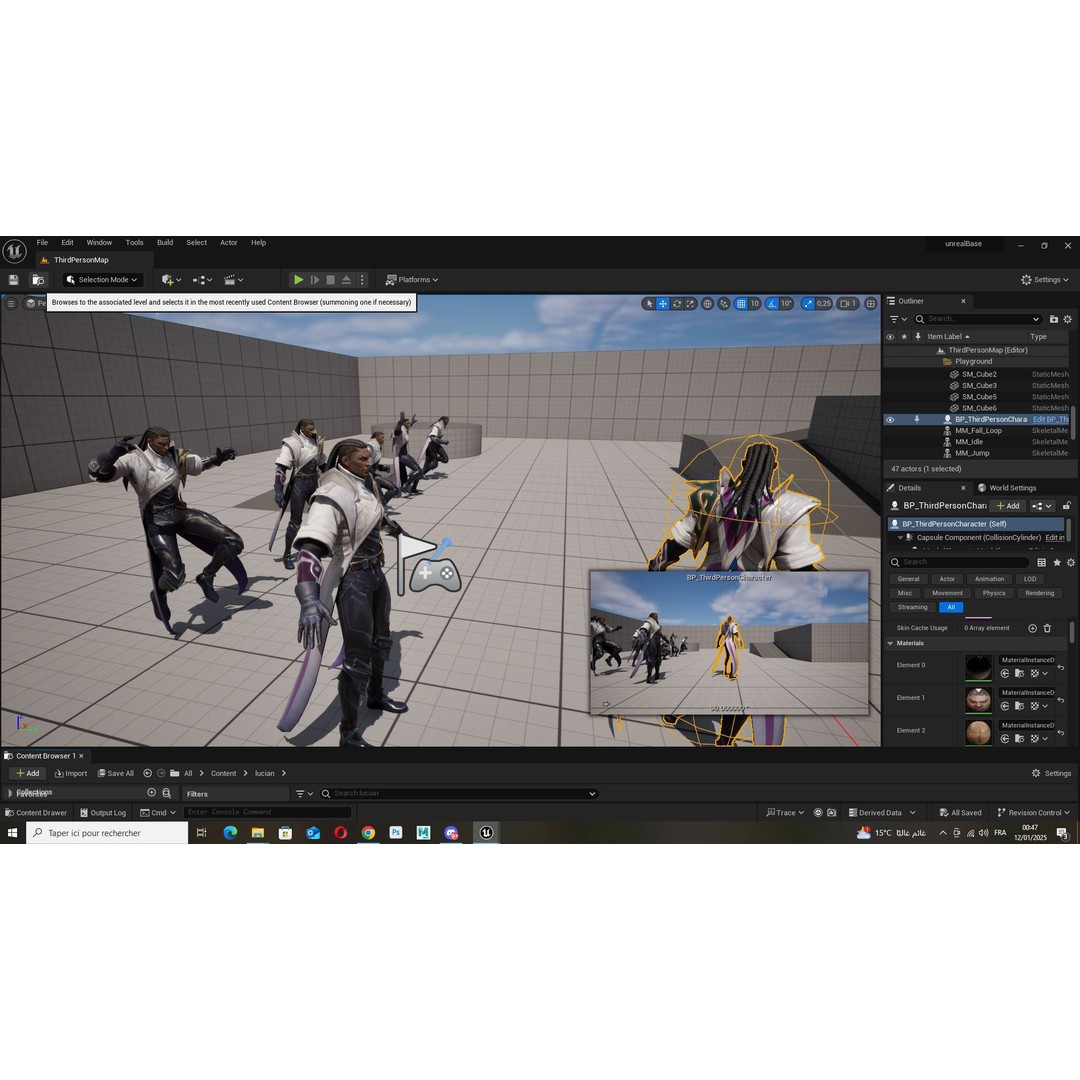Viewport: 1080px width, 1080px height.
Task: Open play options three-dot menu
Action: [362, 280]
